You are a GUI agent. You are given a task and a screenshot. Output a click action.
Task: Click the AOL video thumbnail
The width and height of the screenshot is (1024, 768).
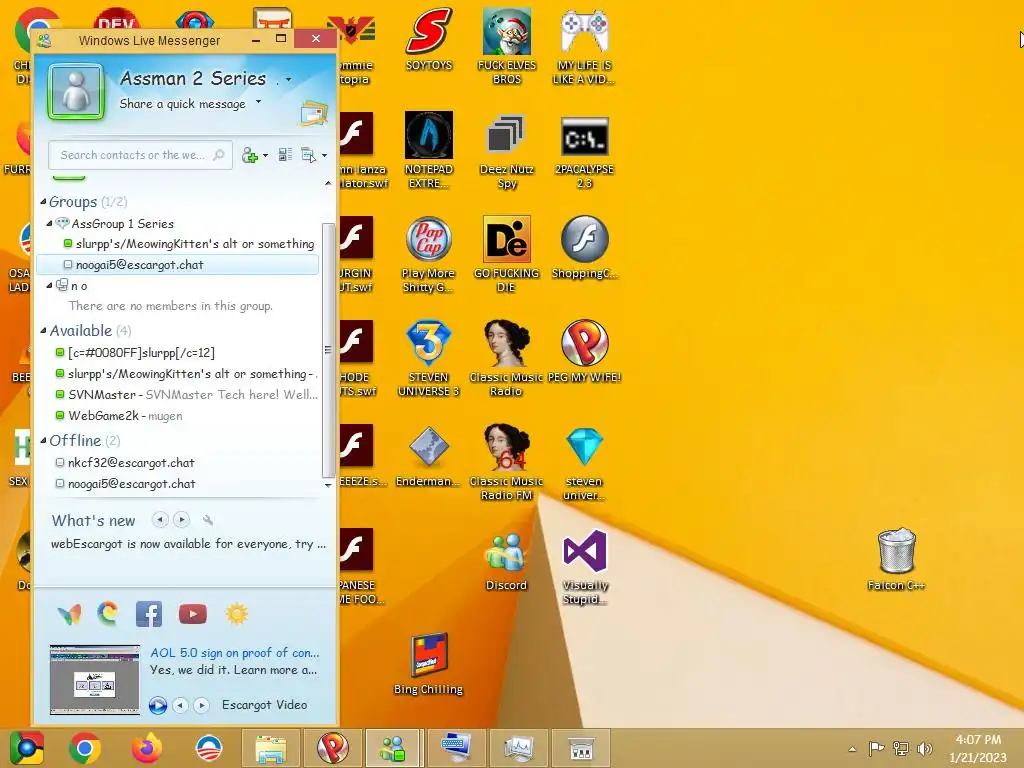click(95, 679)
